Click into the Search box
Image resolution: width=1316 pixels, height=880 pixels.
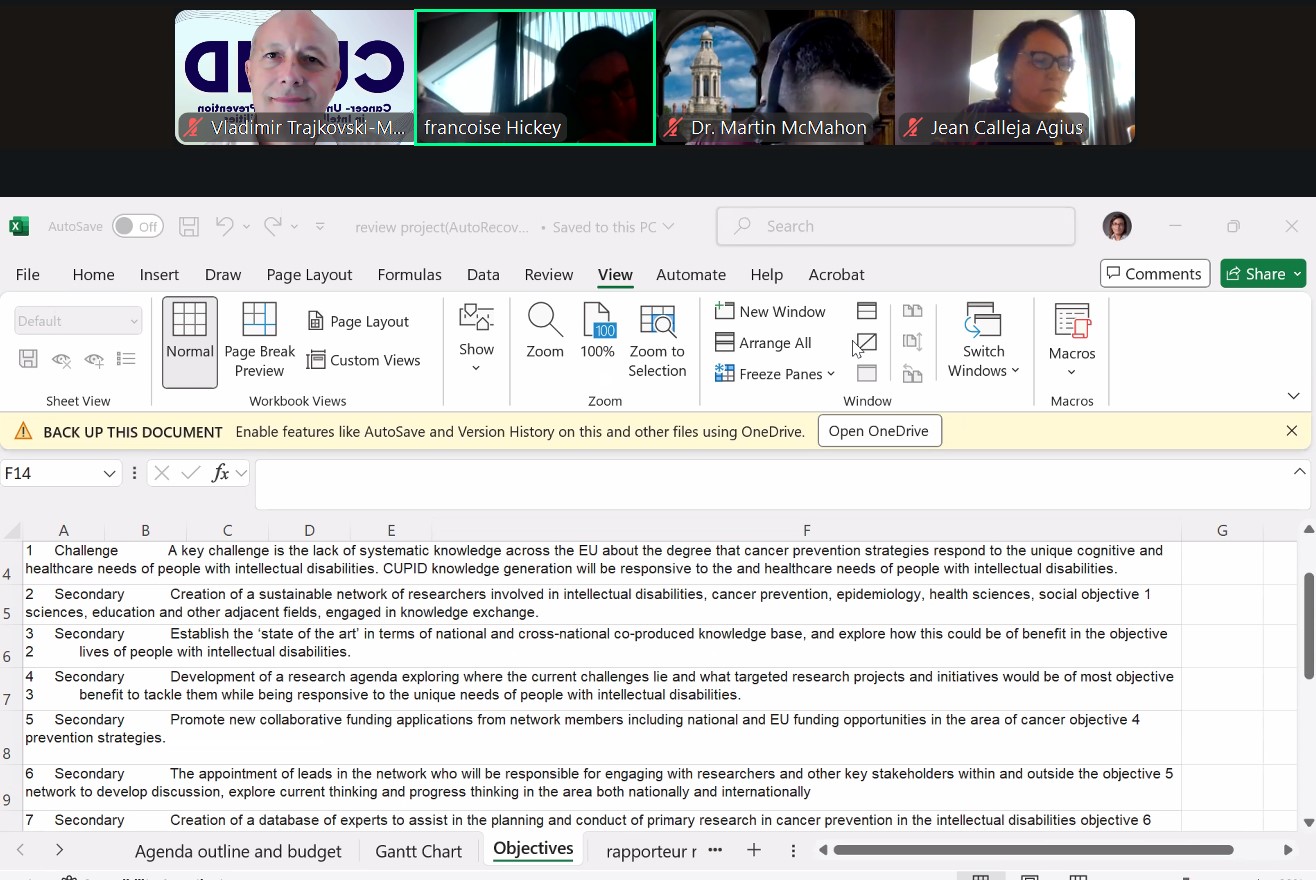(895, 227)
